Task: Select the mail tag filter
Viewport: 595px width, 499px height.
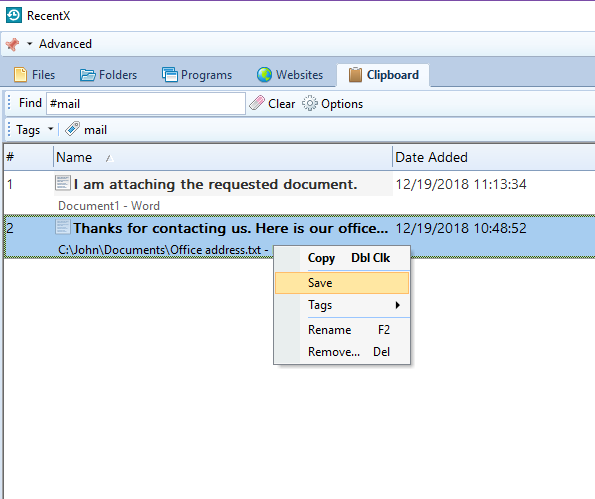Action: pos(86,130)
